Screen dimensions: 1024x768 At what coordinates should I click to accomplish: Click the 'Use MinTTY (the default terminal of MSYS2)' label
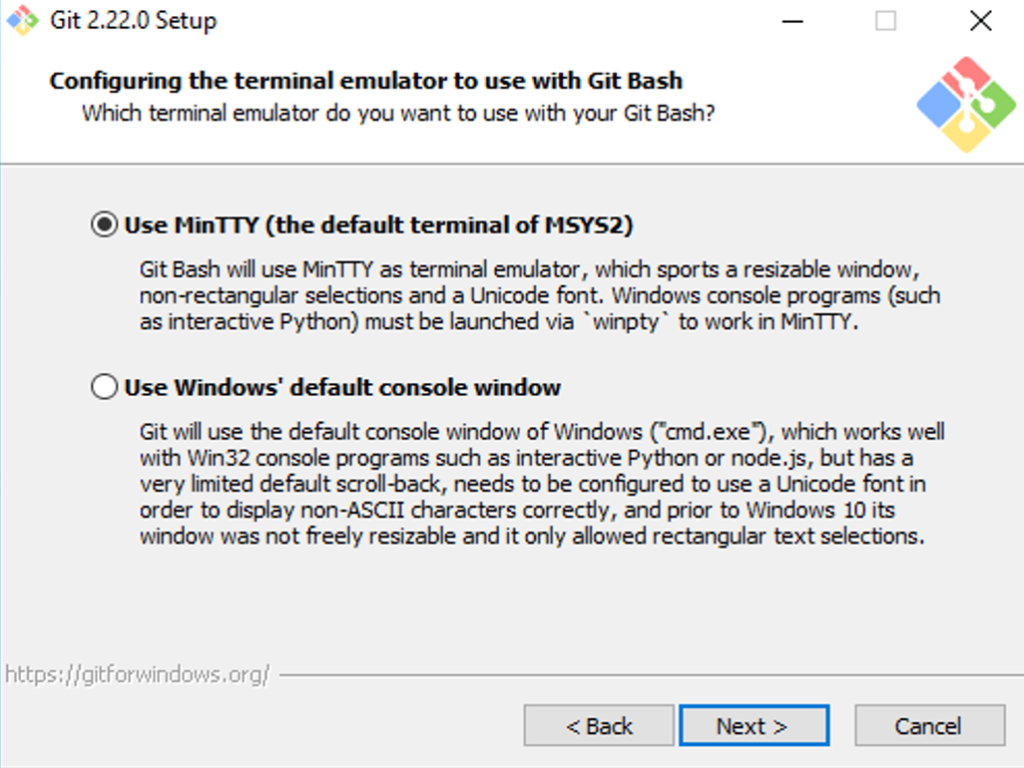point(379,225)
